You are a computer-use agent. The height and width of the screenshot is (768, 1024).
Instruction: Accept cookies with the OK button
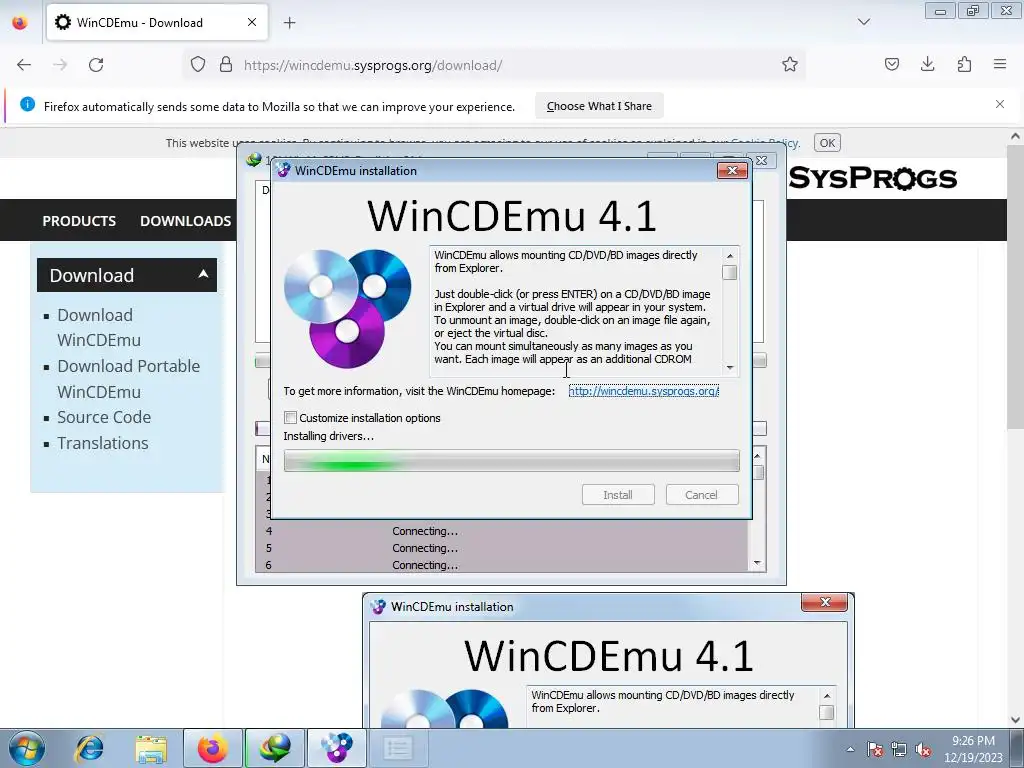pos(827,143)
